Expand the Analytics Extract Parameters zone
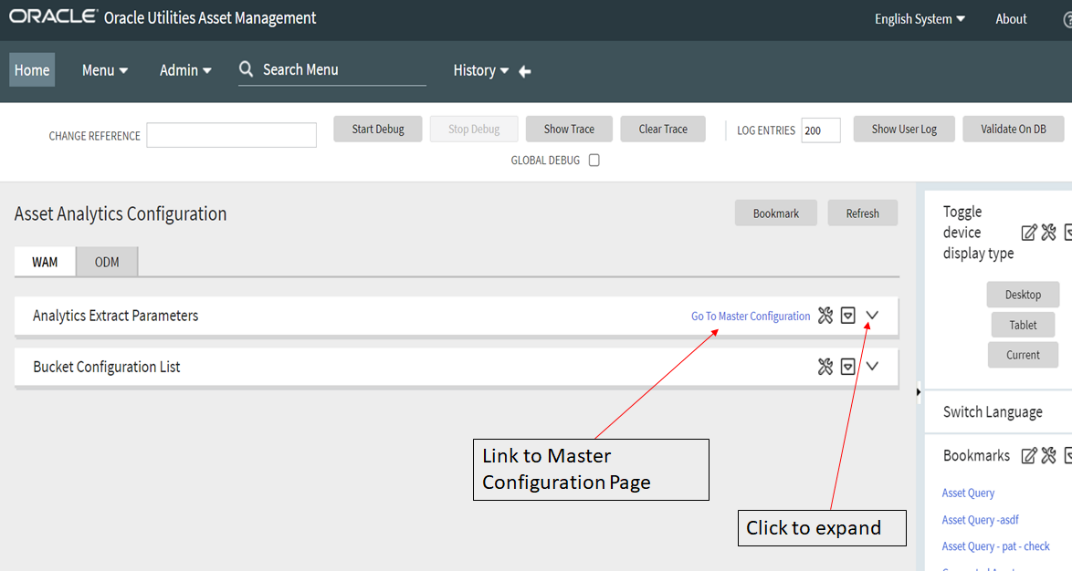 872,315
